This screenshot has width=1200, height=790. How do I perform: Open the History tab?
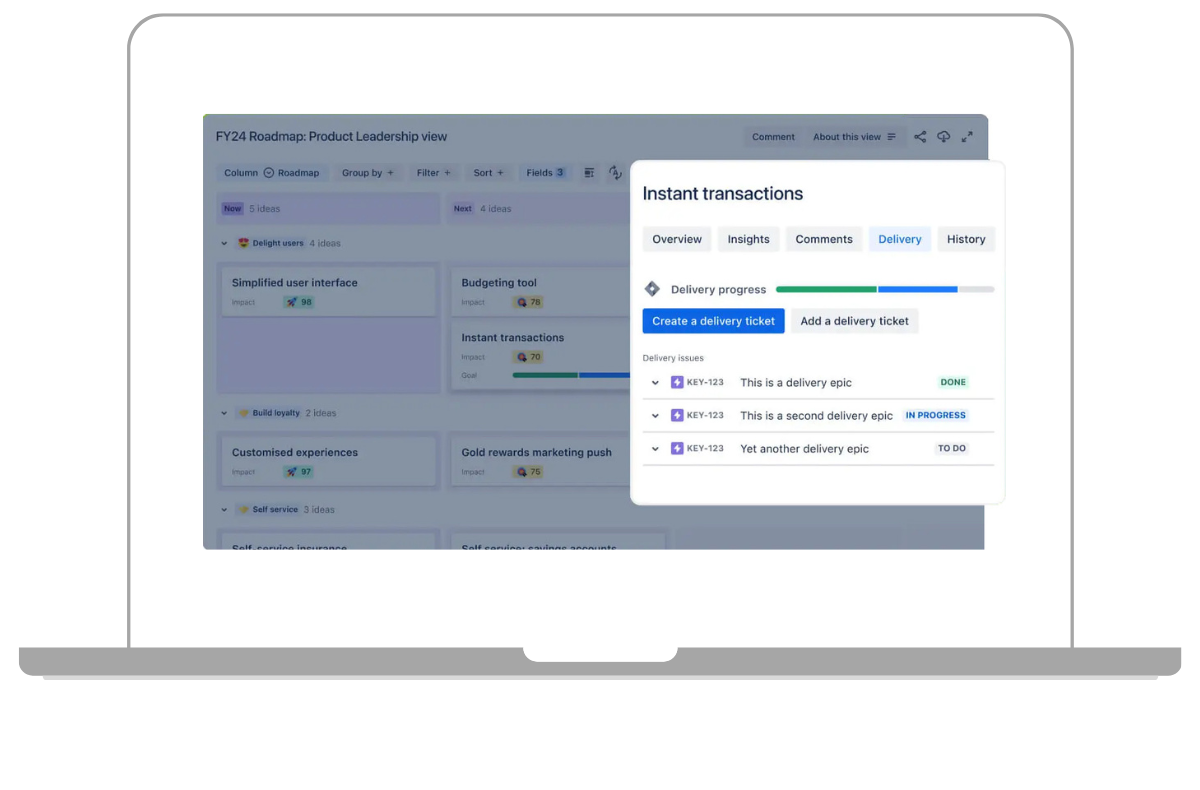(965, 239)
